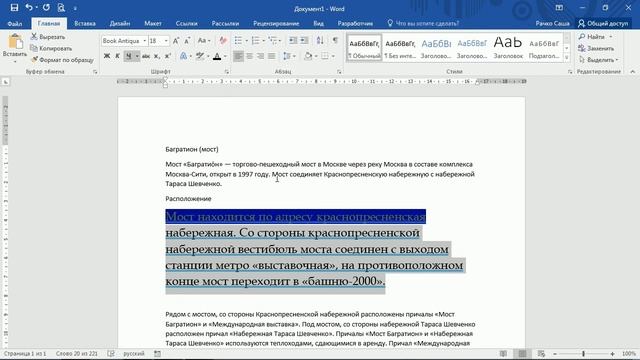Image resolution: width=640 pixels, height=360 pixels.
Task: Show paragraph marks ¶
Action: [335, 40]
